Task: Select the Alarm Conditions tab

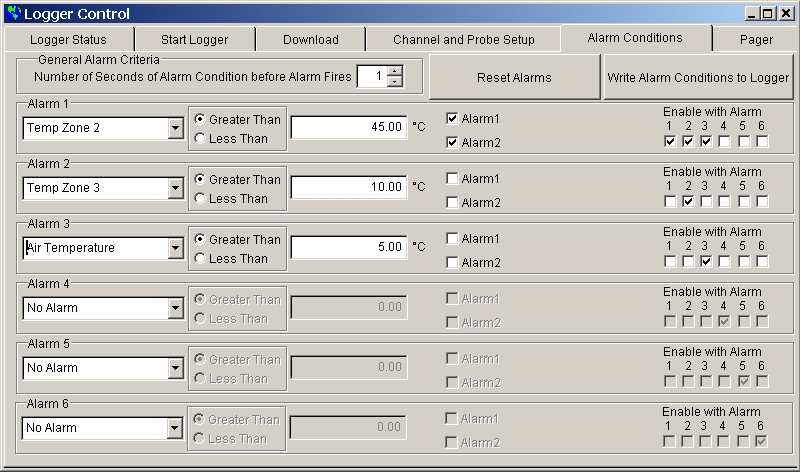Action: pos(635,38)
